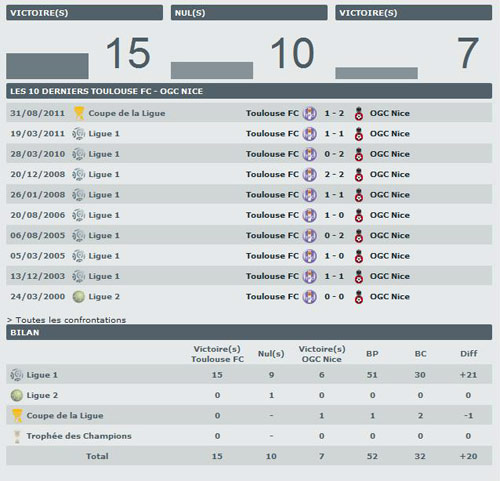Click OGC Nice crest in 06/08/2005 match row
The height and width of the screenshot is (481, 500).
(x=359, y=235)
